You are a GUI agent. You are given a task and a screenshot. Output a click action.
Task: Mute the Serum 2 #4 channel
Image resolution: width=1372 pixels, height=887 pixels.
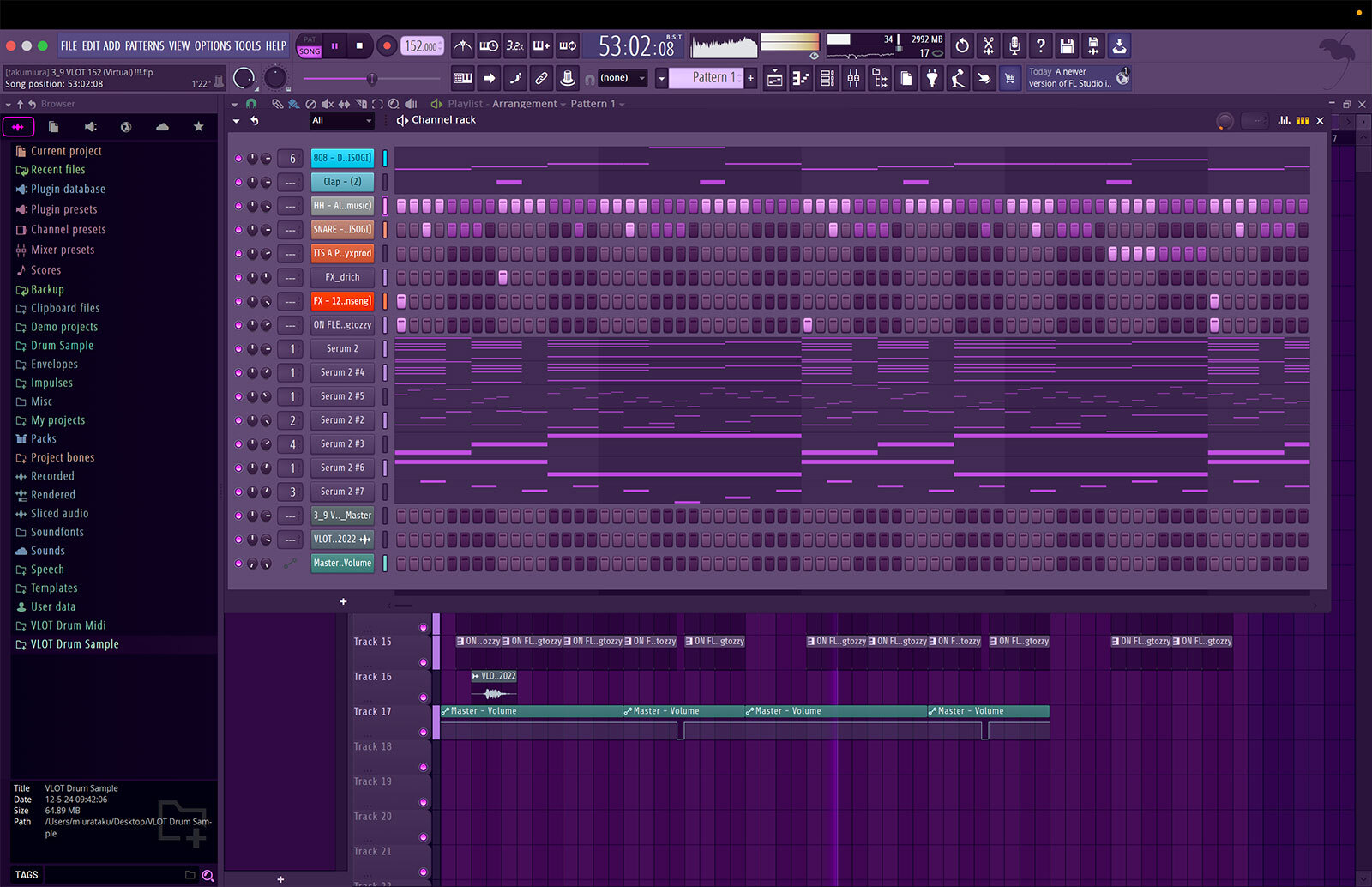pyautogui.click(x=238, y=373)
